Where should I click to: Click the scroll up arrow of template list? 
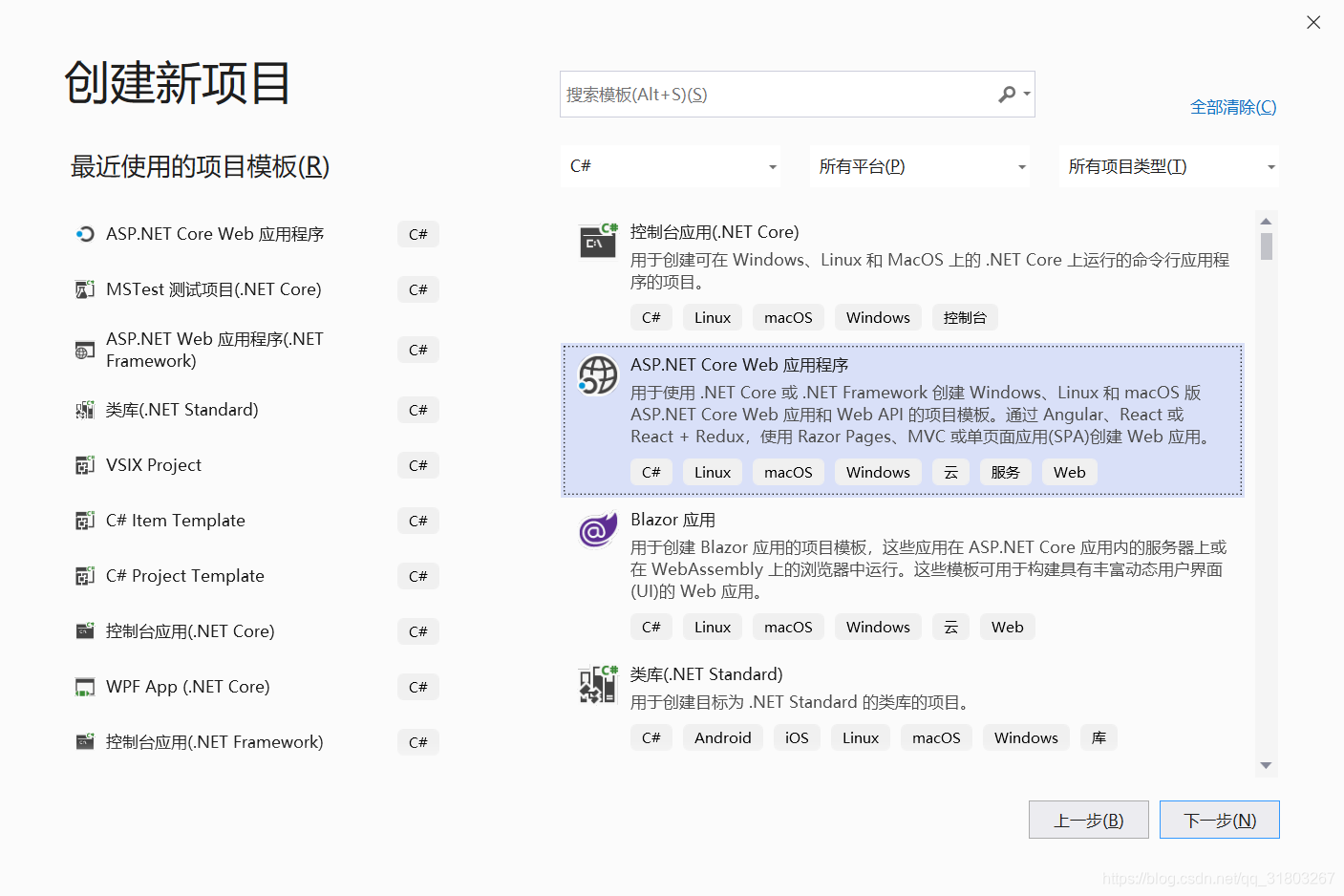tap(1266, 222)
